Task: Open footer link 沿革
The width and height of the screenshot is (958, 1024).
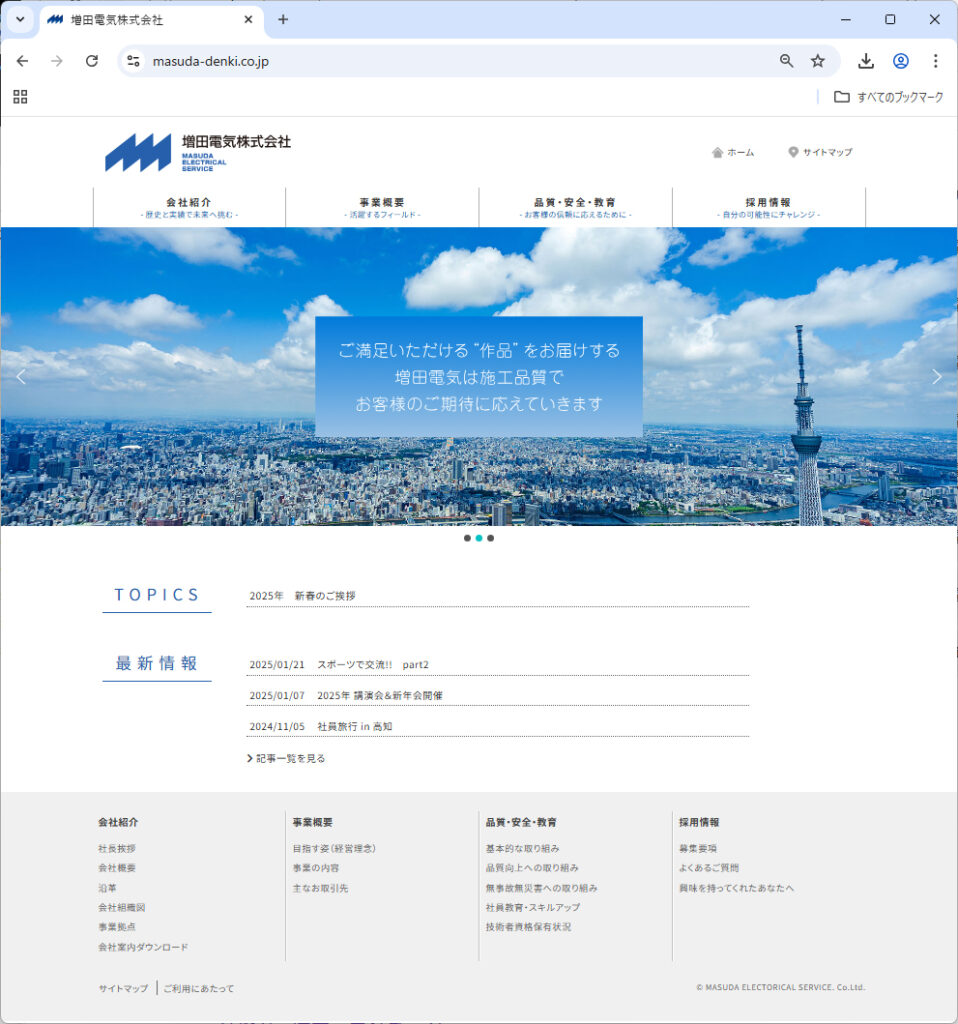Action: pos(107,888)
